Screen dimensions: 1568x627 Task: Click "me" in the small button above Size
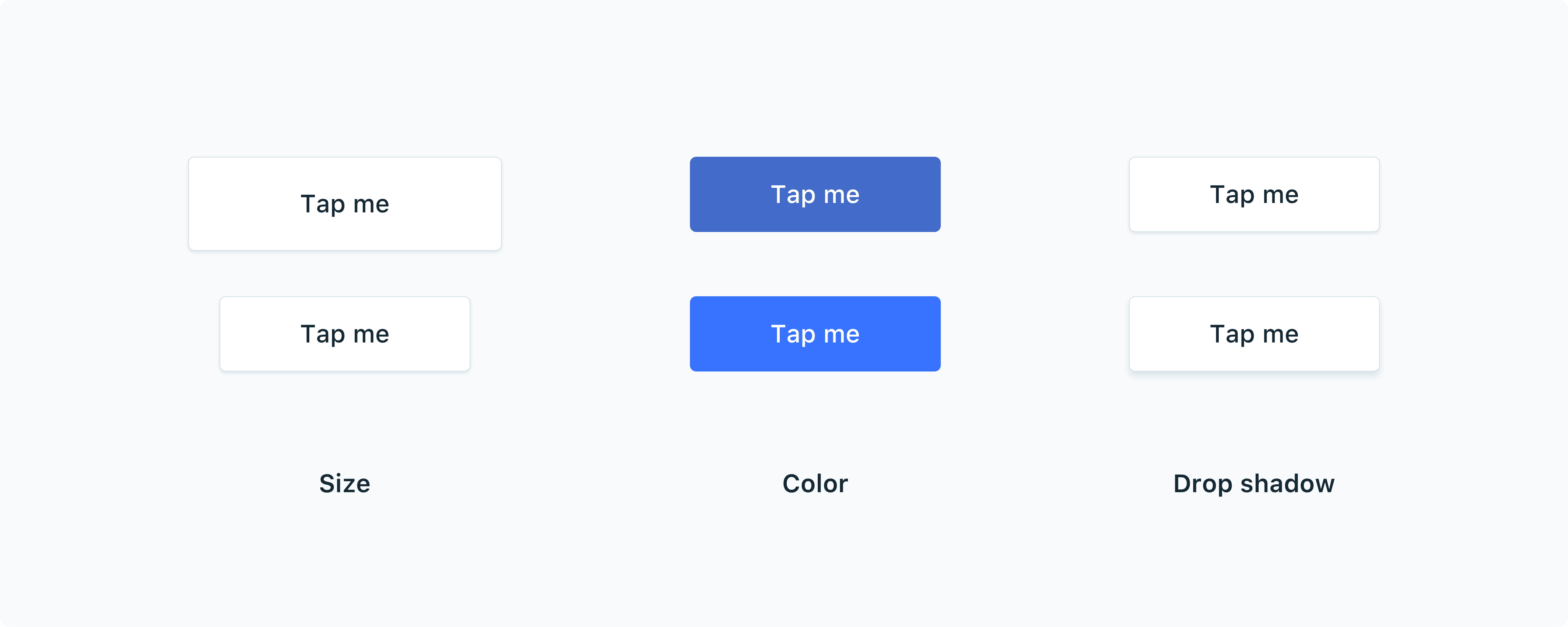371,335
